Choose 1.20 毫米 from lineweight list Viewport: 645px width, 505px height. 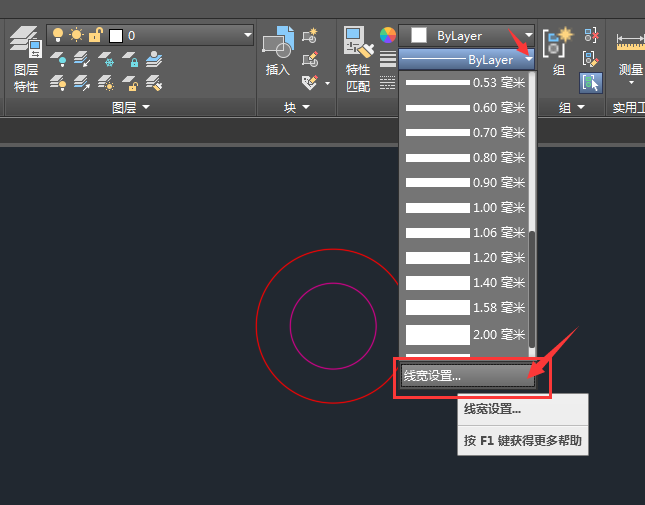click(465, 258)
